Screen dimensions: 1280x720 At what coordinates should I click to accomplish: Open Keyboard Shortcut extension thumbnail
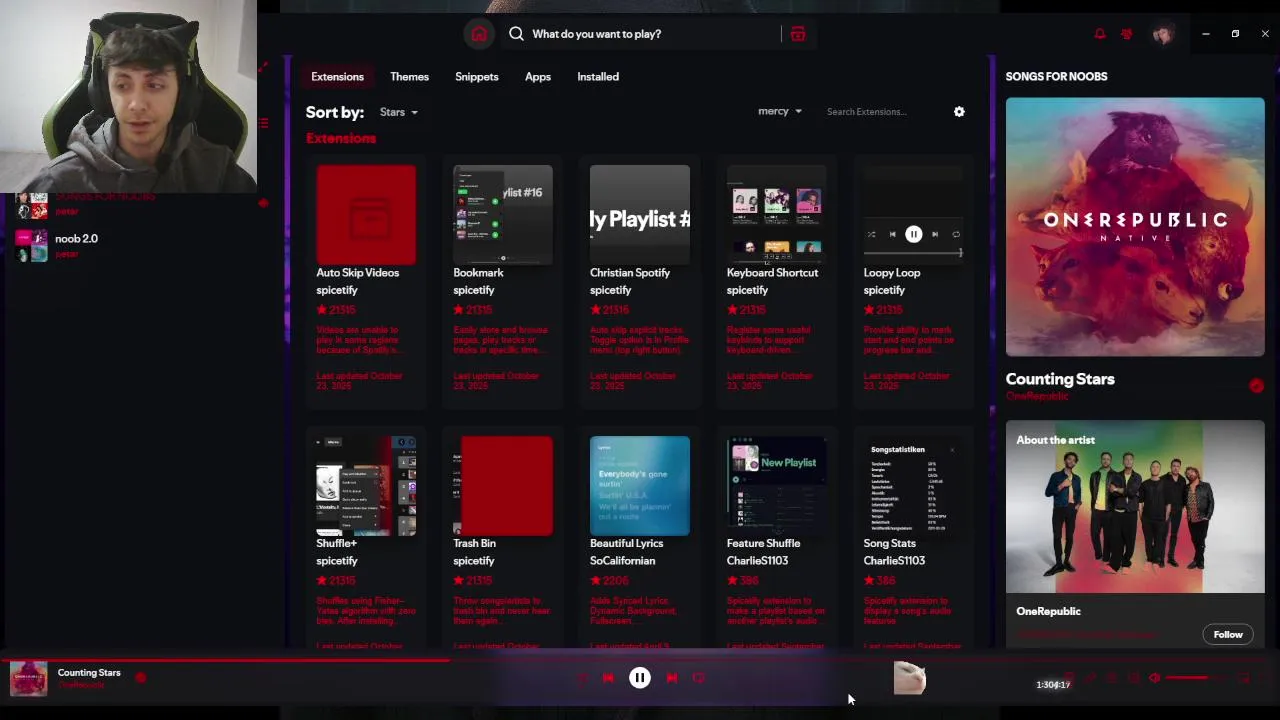pyautogui.click(x=777, y=215)
